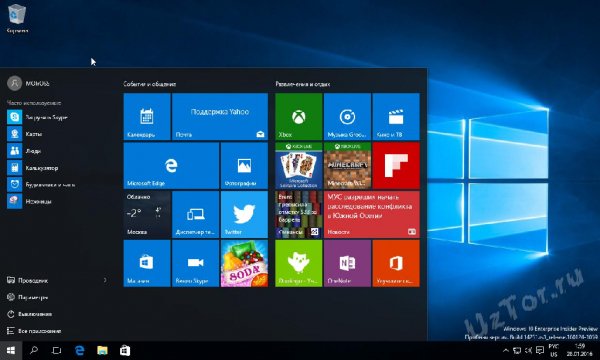Open taskbar clock and date
600x360 pixels.
pyautogui.click(x=580, y=350)
